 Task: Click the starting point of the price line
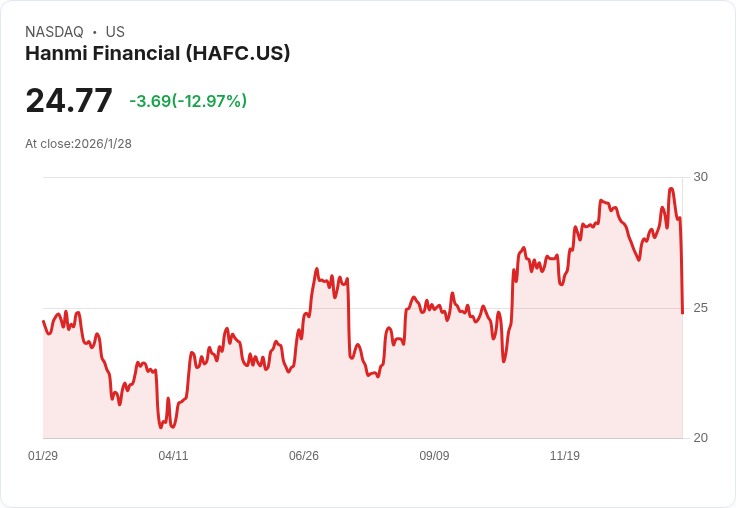click(43, 321)
